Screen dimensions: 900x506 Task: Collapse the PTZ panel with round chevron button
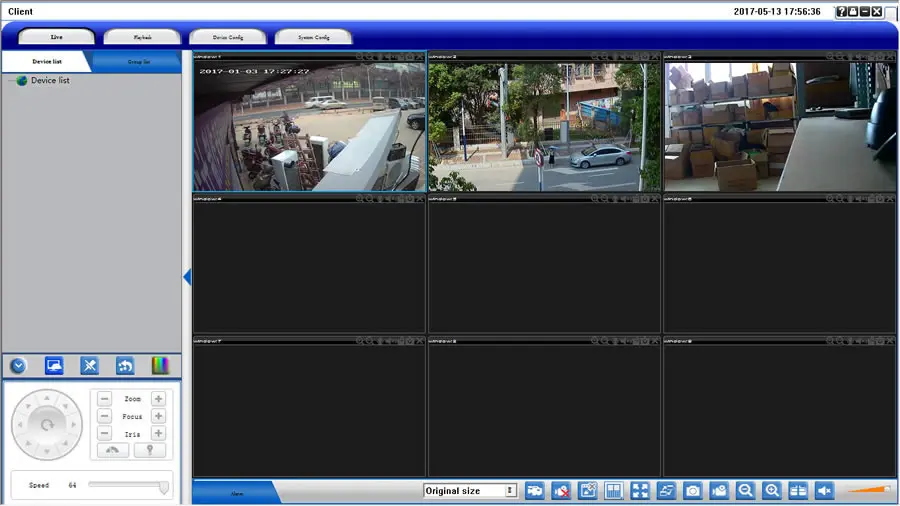click(18, 366)
